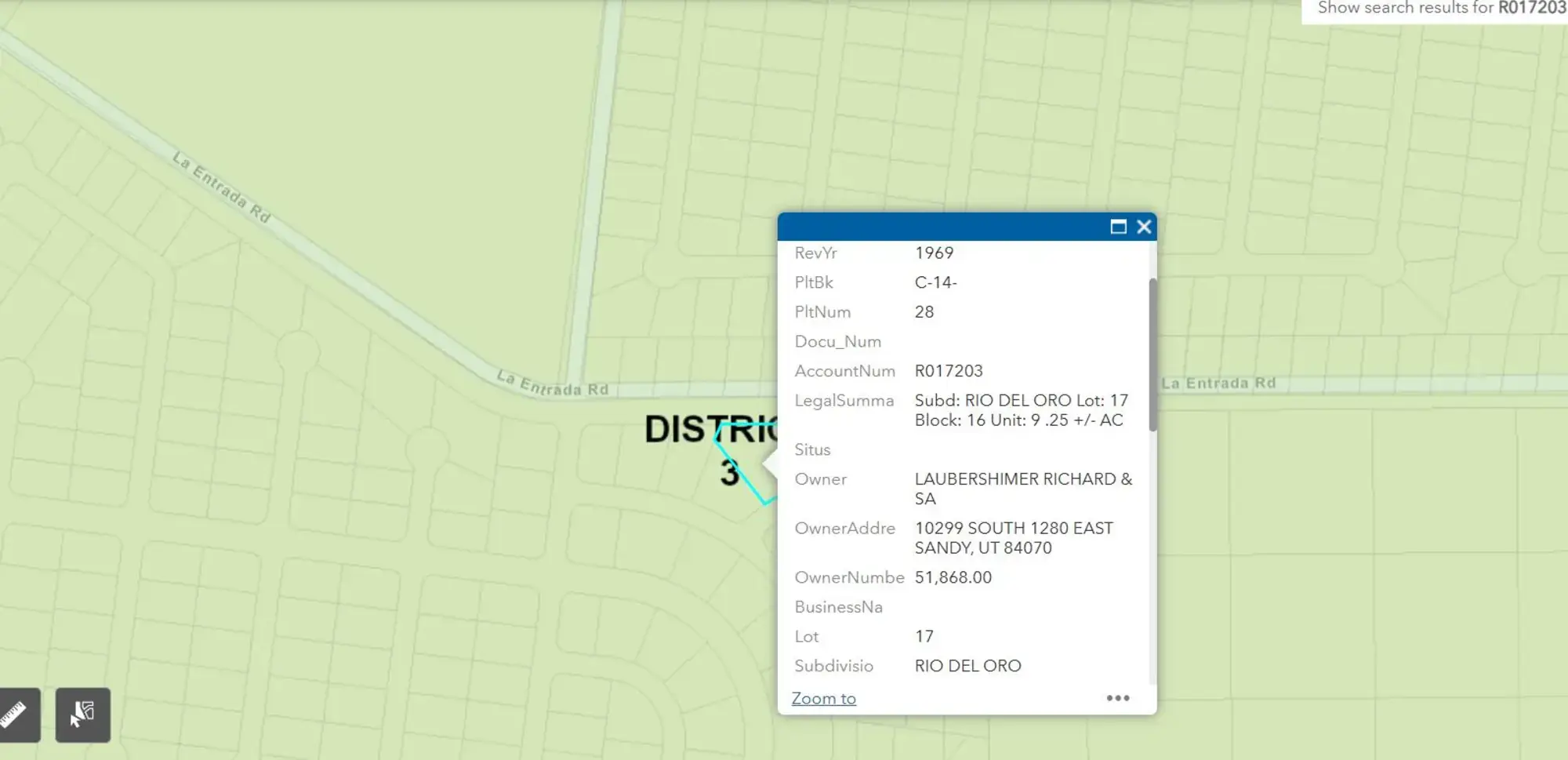Viewport: 1568px width, 760px height.
Task: Click the RIO DEL ORO subdivision value
Action: pos(967,666)
